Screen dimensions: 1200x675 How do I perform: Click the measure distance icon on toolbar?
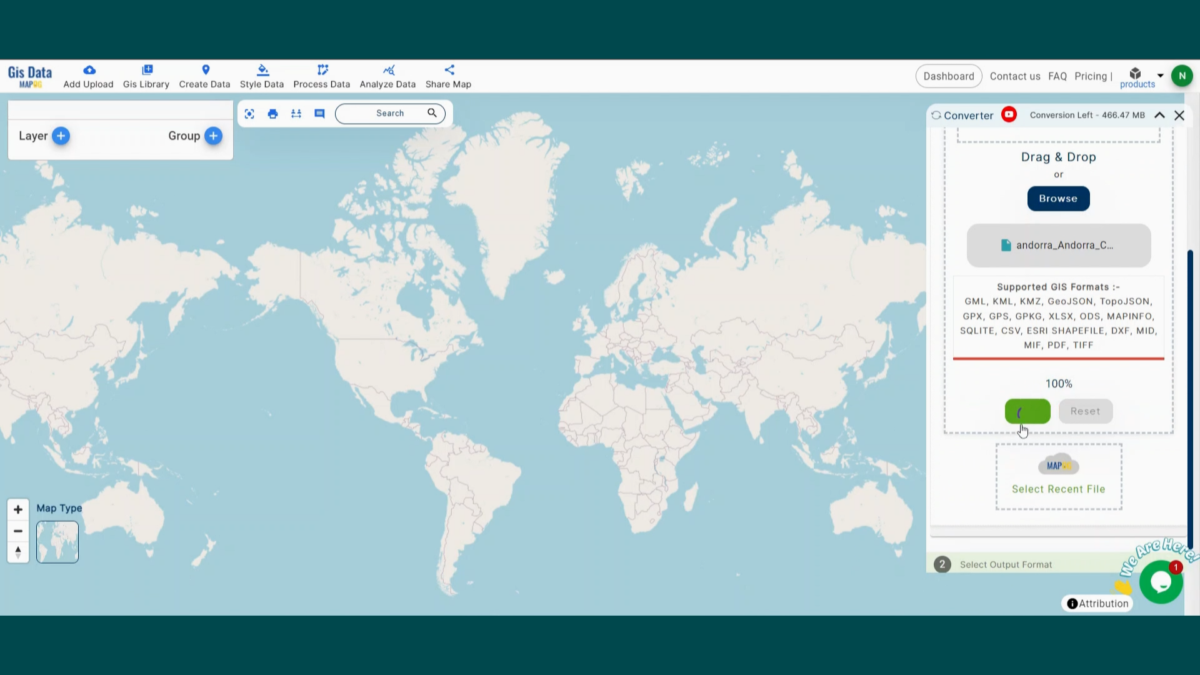pos(296,113)
